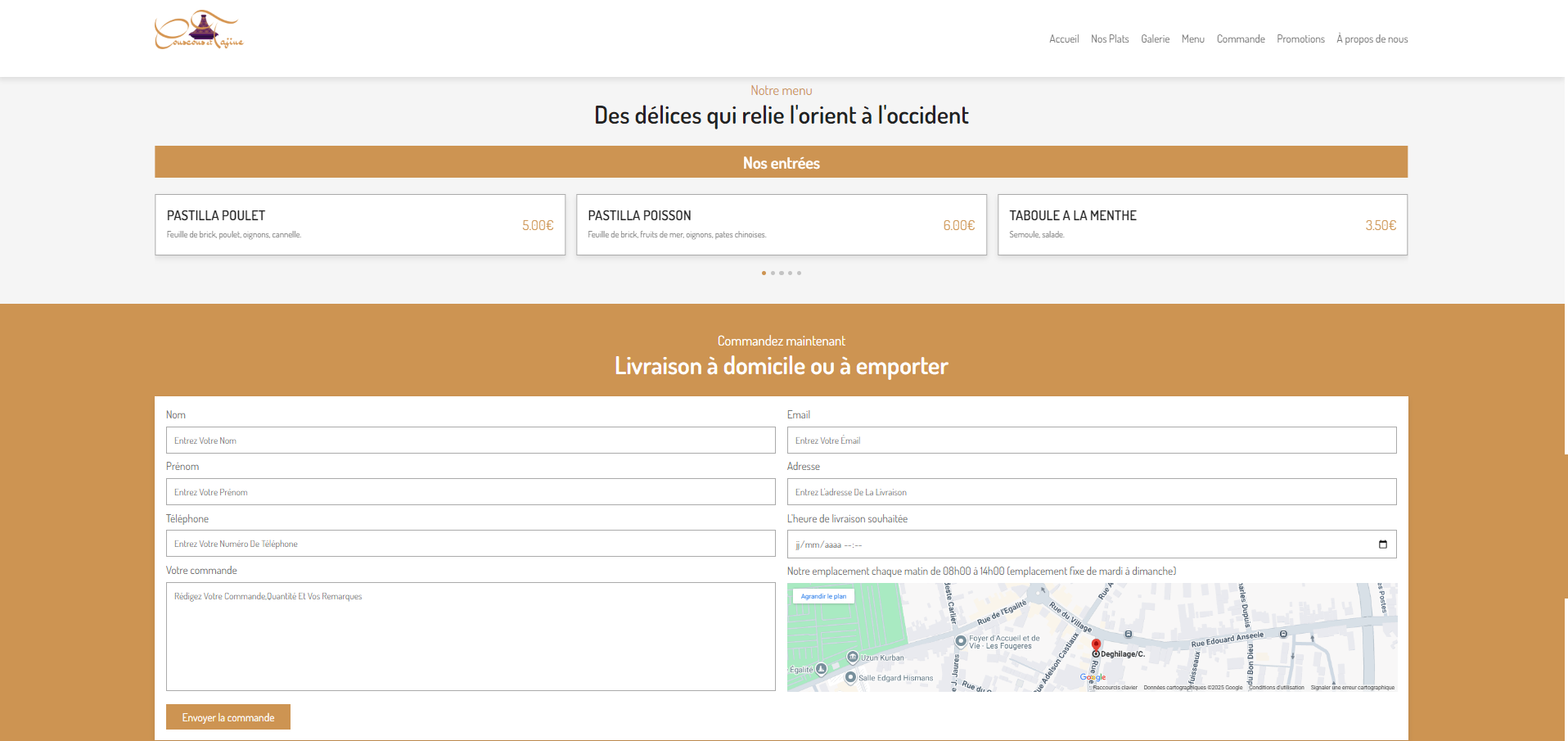
Task: Select the second carousel dot
Action: pyautogui.click(x=773, y=273)
